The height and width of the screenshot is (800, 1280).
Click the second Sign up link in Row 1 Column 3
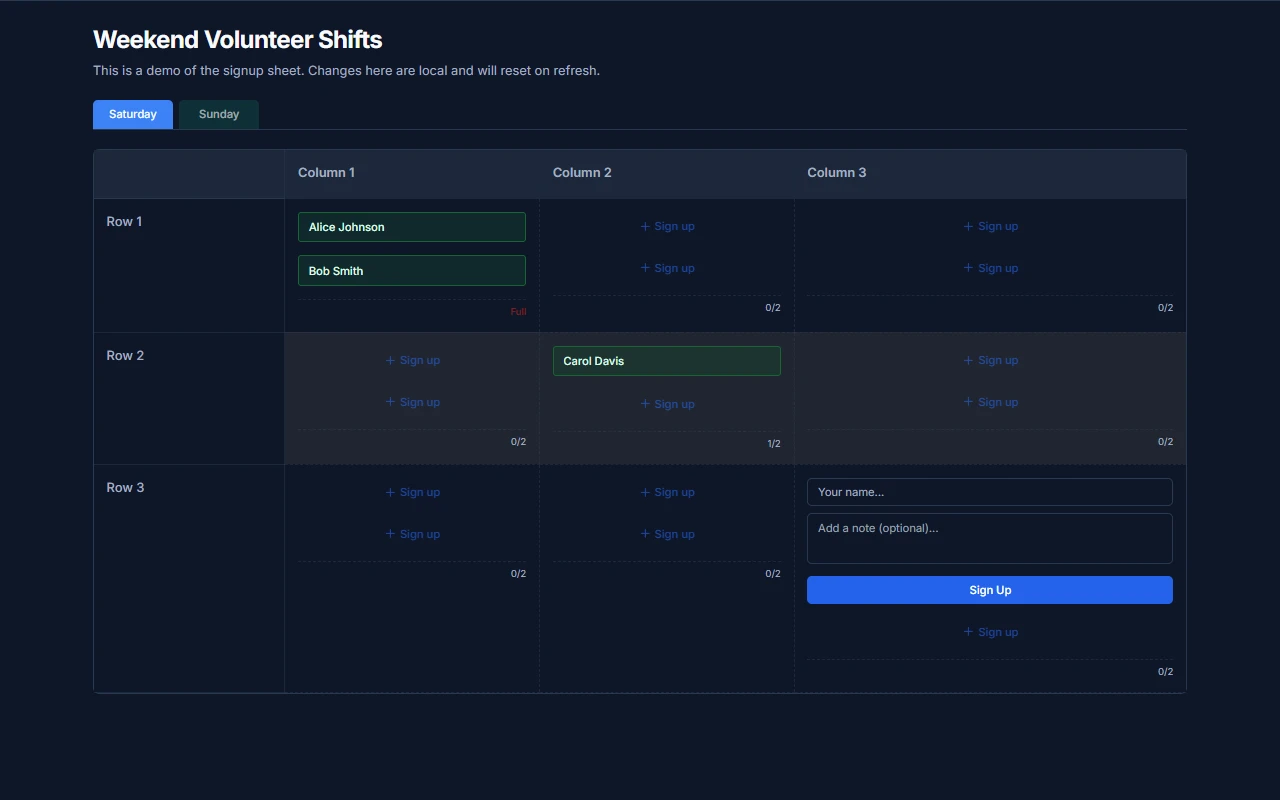click(990, 268)
